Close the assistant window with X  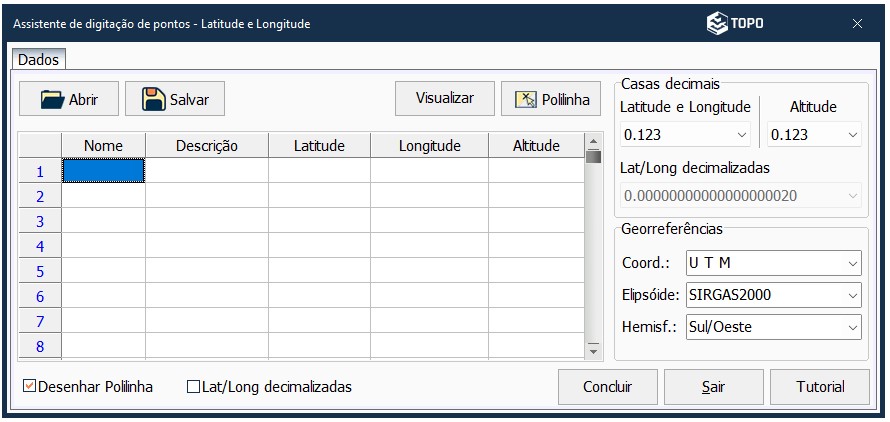click(857, 23)
